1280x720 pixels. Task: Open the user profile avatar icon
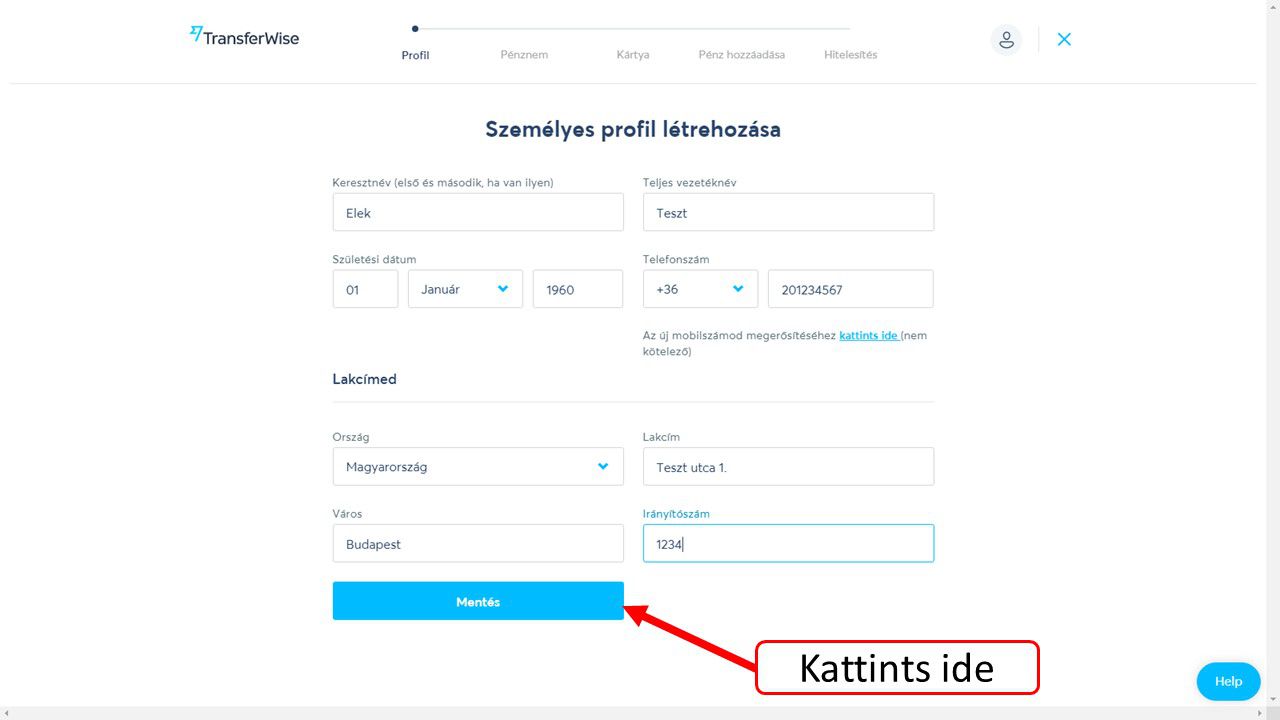(1006, 40)
